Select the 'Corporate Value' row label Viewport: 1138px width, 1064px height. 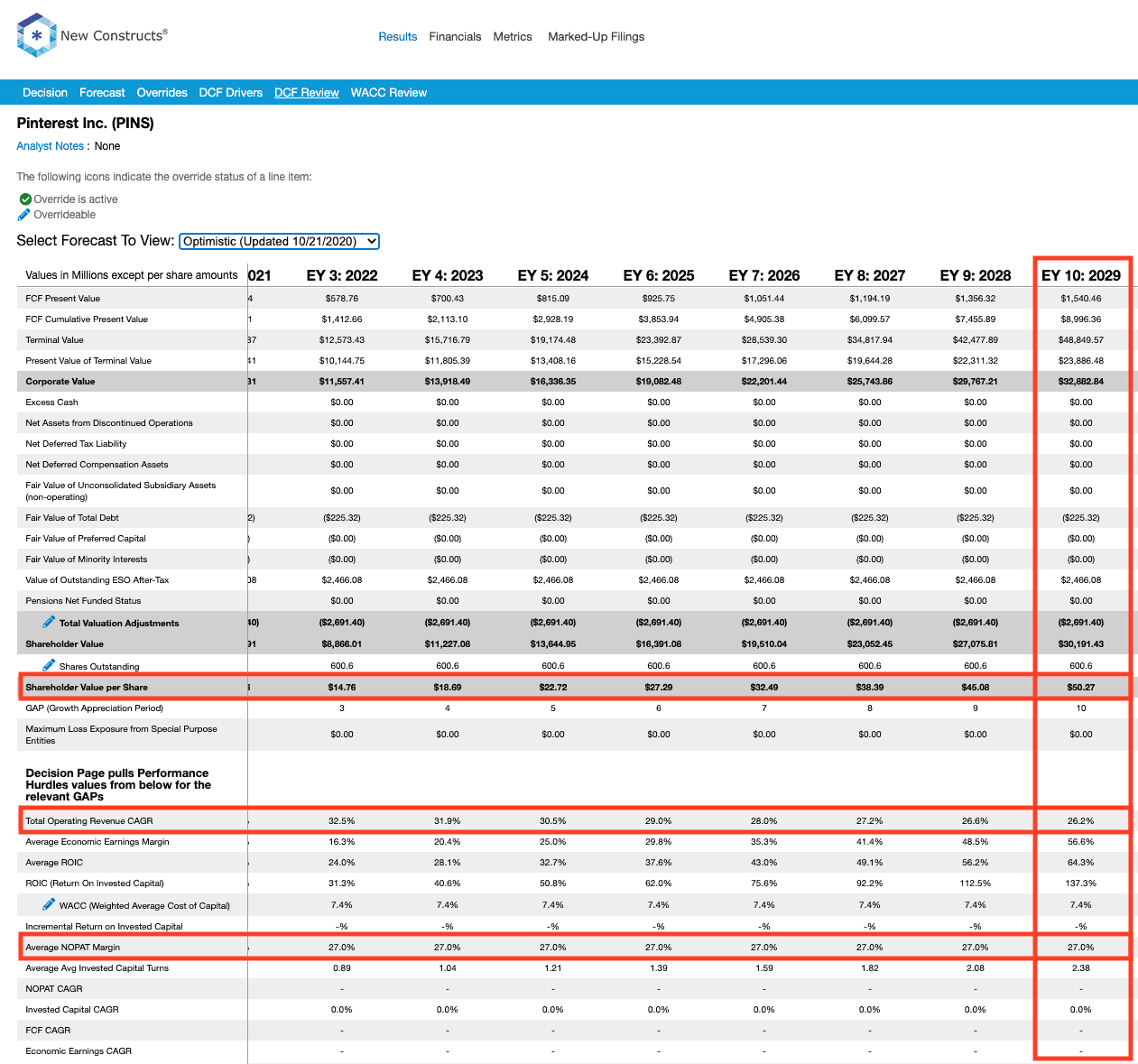pos(60,382)
